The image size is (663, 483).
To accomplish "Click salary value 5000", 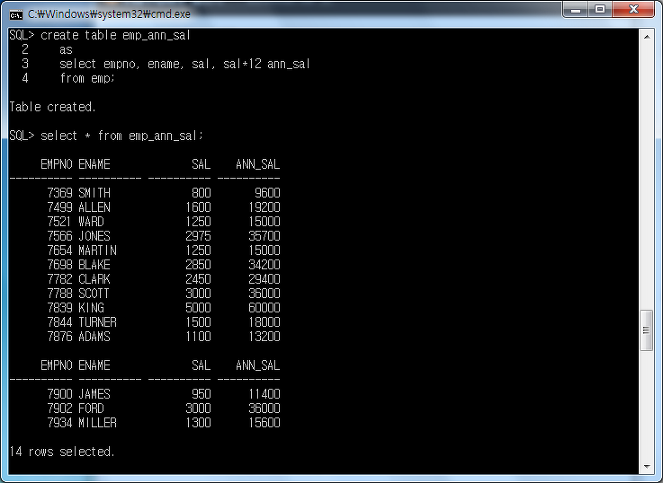I will (x=198, y=308).
